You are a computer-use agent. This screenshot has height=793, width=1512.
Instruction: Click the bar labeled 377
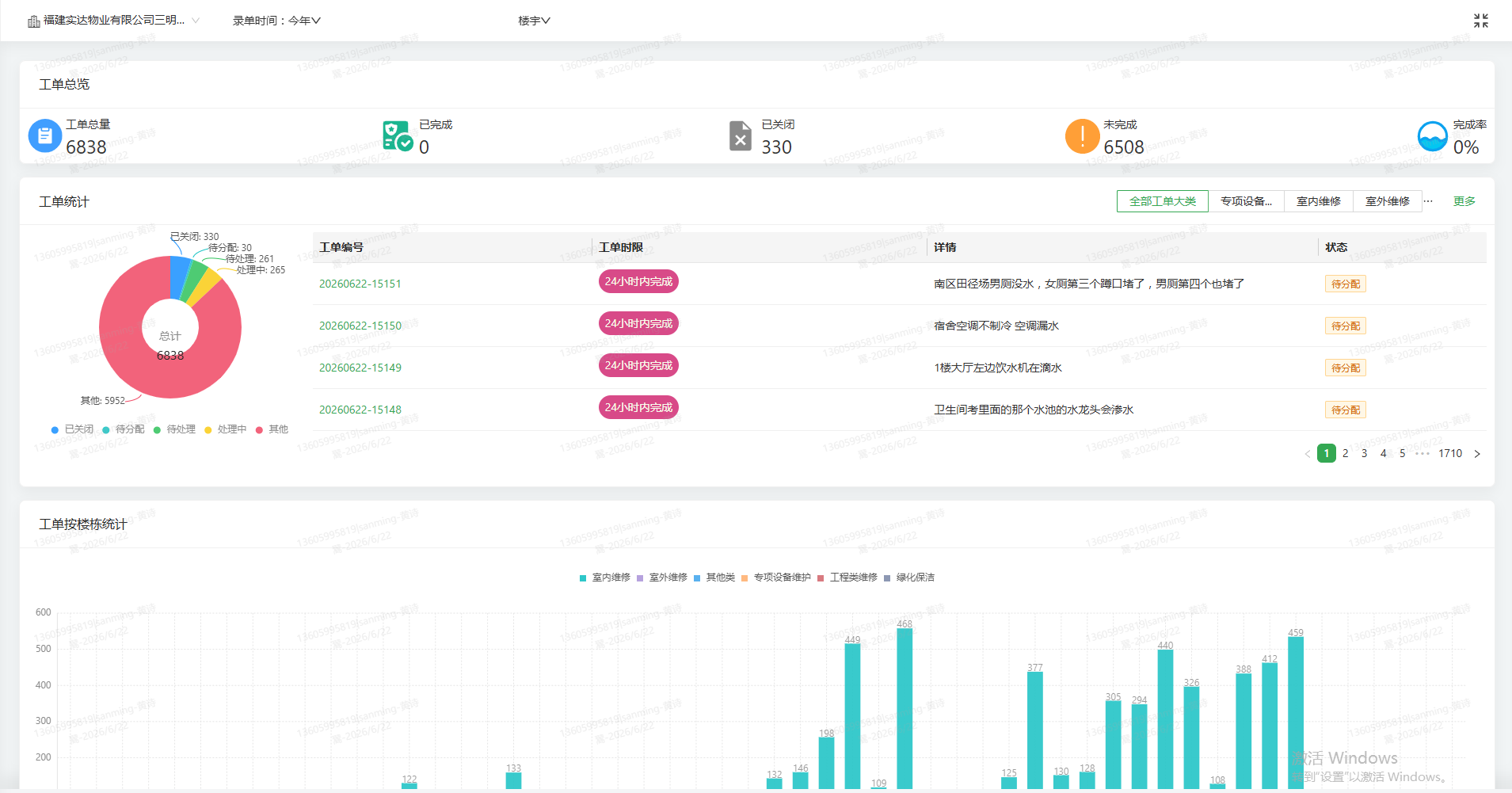[1035, 730]
